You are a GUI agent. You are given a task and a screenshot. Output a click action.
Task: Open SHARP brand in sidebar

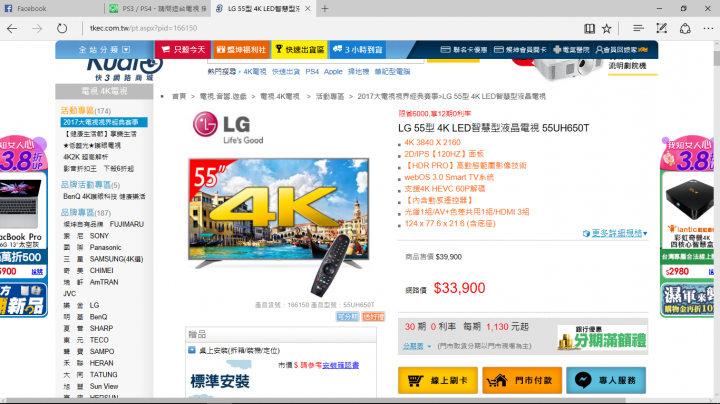[88, 328]
